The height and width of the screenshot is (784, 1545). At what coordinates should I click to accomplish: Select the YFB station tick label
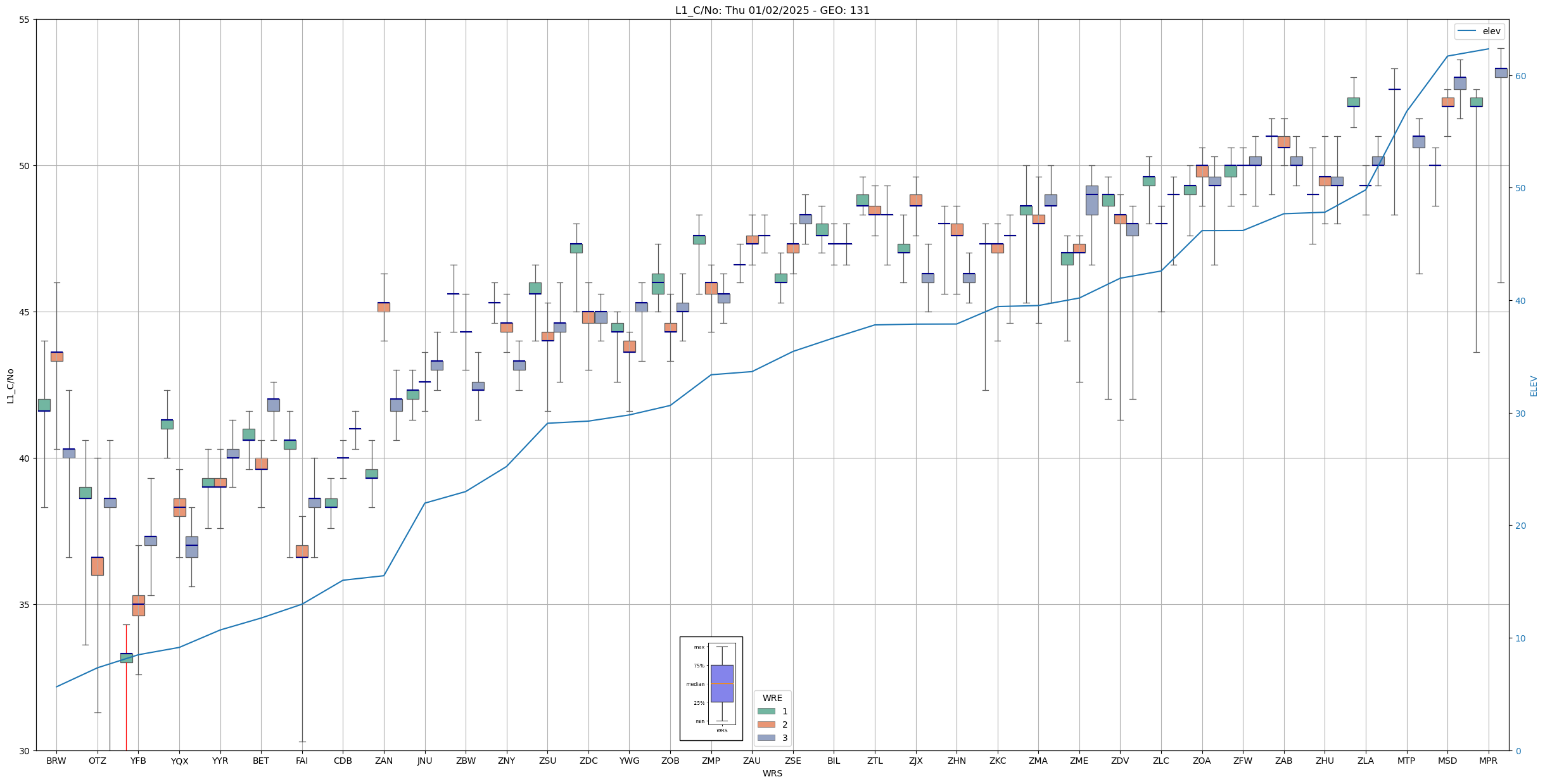[138, 761]
